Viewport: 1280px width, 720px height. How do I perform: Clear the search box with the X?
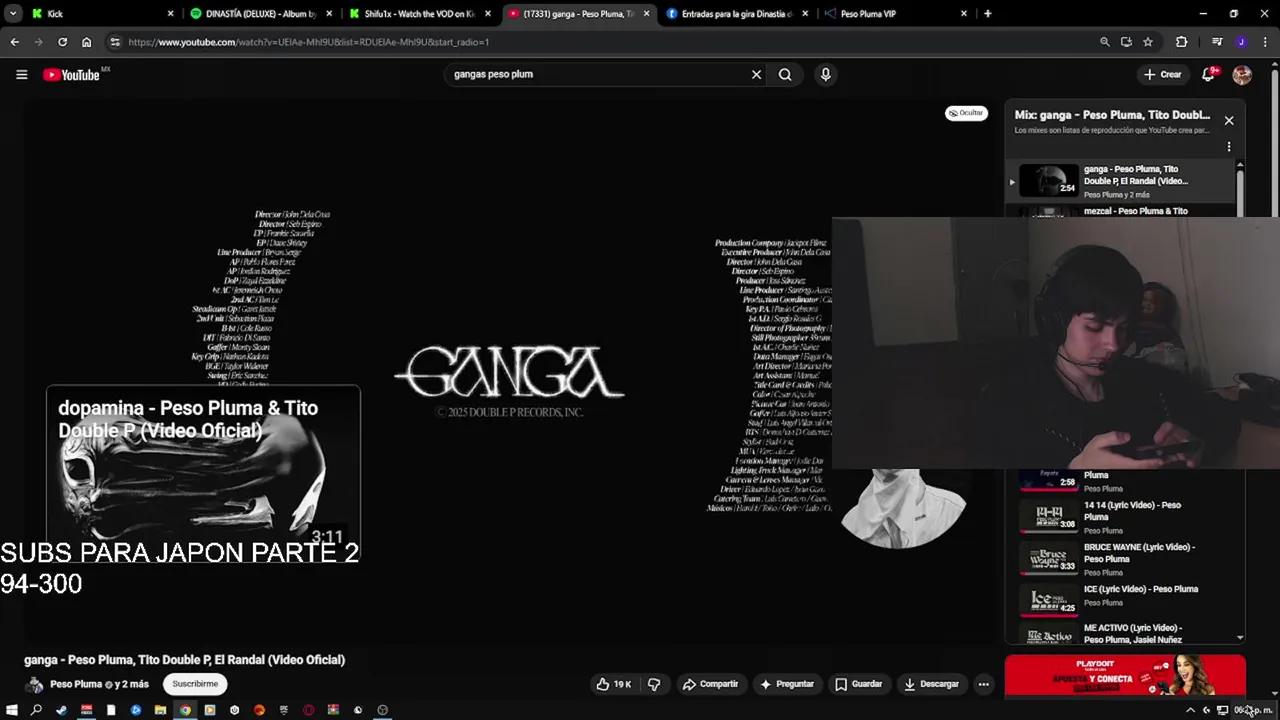756,74
